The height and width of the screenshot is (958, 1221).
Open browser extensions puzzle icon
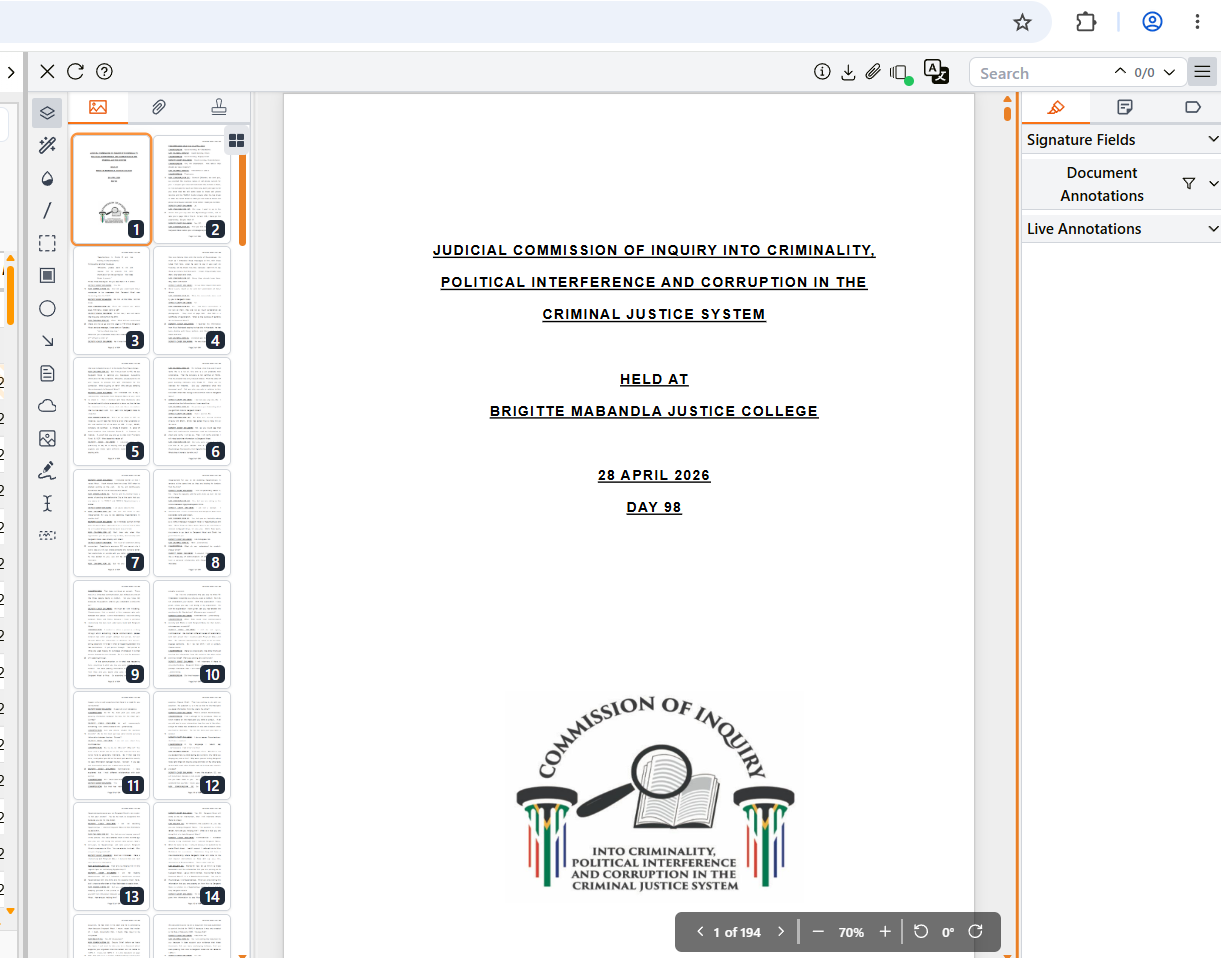[1086, 22]
